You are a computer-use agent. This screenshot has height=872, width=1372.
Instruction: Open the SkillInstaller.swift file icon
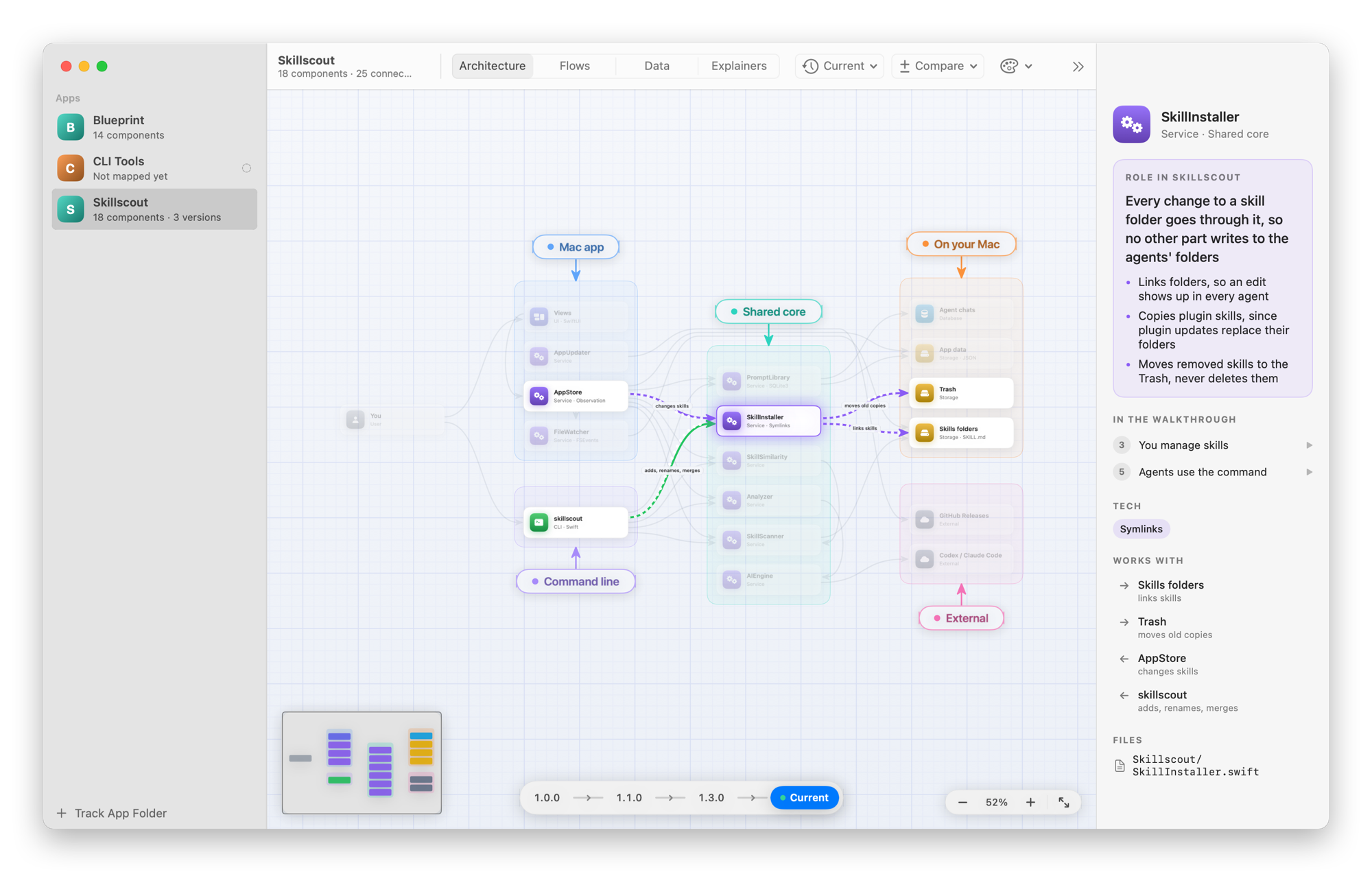pos(1120,766)
